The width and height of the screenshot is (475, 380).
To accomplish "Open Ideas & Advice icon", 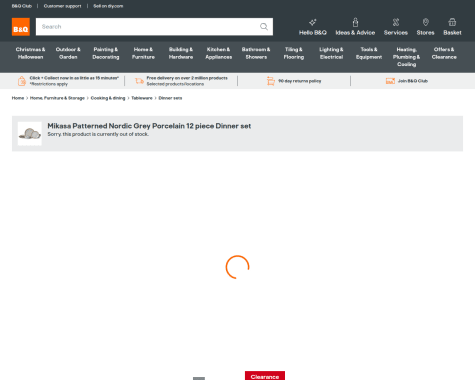I will click(x=355, y=22).
